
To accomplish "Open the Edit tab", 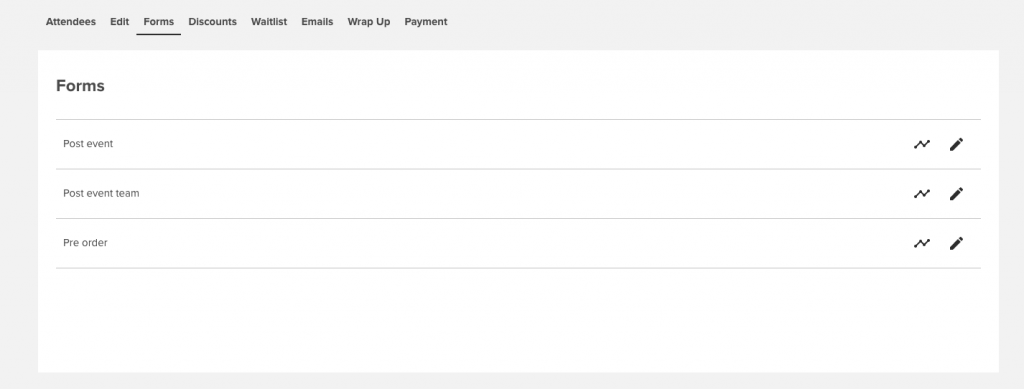I will click(120, 22).
